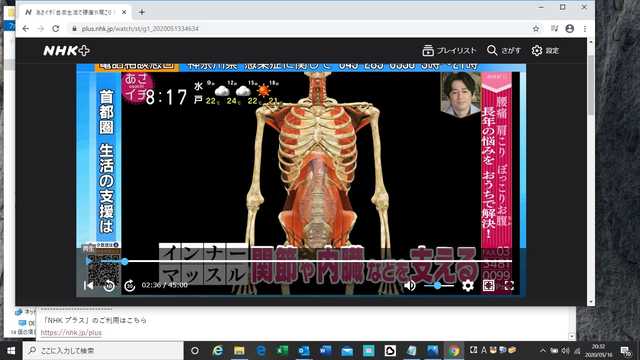Viewport: 640px width, 360px height.
Task: Click the video progress handle
Action: 124,261
